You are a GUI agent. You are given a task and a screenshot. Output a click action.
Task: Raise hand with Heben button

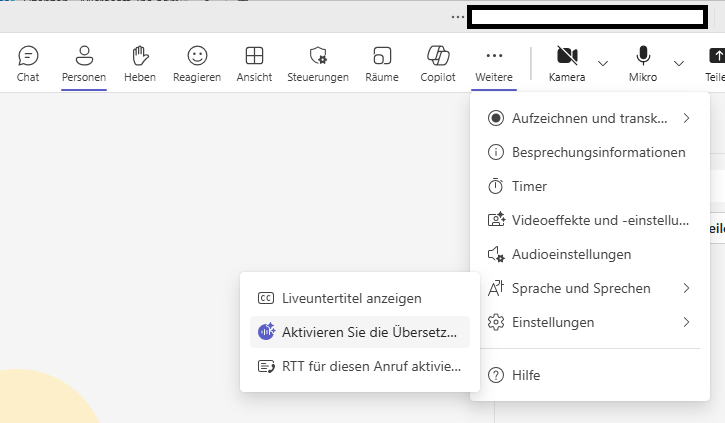[140, 64]
